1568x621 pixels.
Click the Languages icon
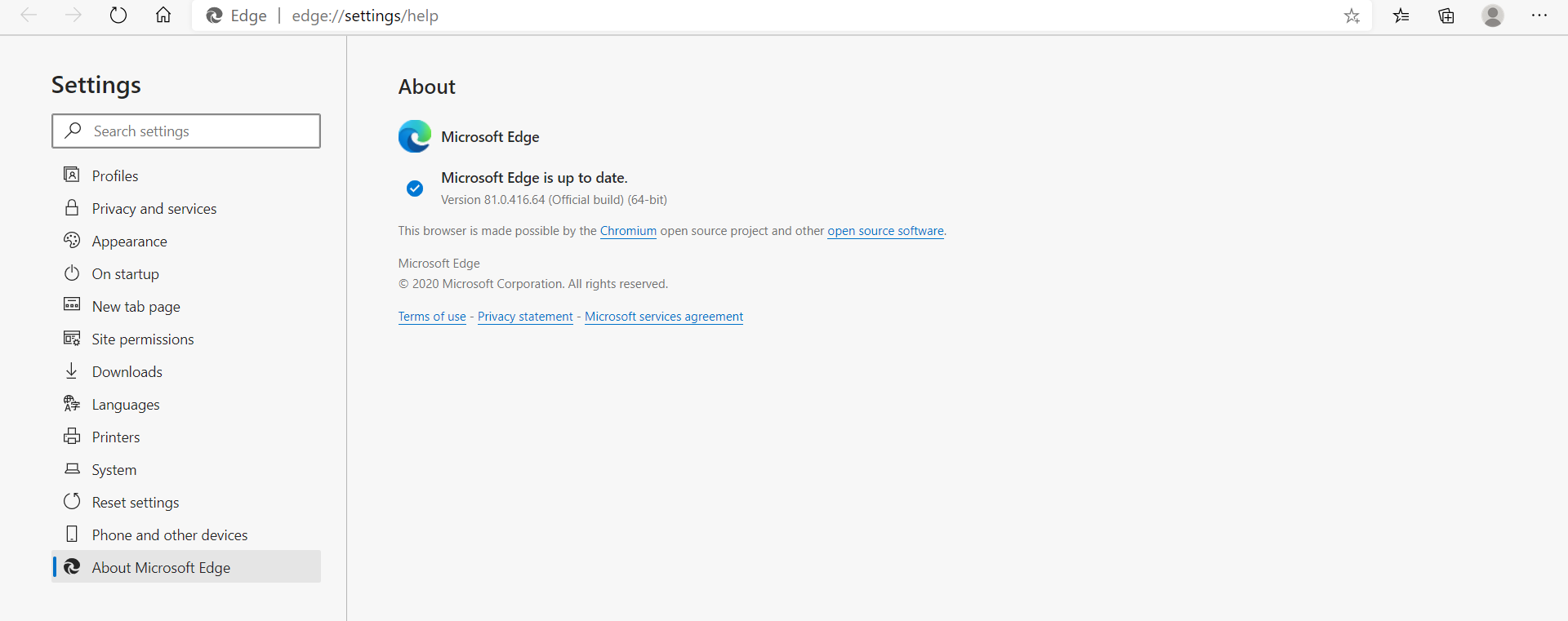pyautogui.click(x=72, y=403)
